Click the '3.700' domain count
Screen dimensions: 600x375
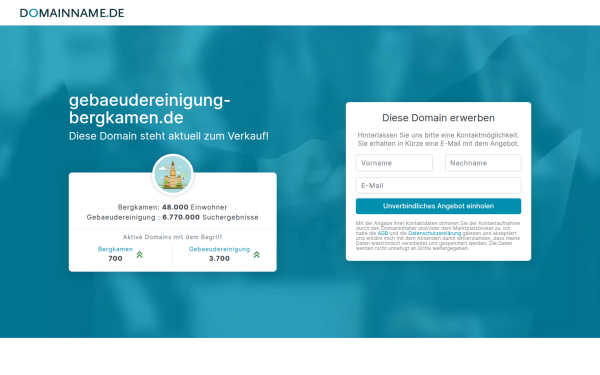pyautogui.click(x=219, y=259)
